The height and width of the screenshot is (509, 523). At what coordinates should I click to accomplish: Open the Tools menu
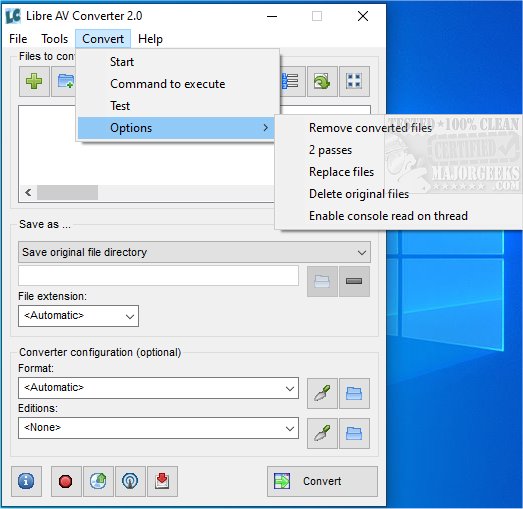pyautogui.click(x=55, y=39)
